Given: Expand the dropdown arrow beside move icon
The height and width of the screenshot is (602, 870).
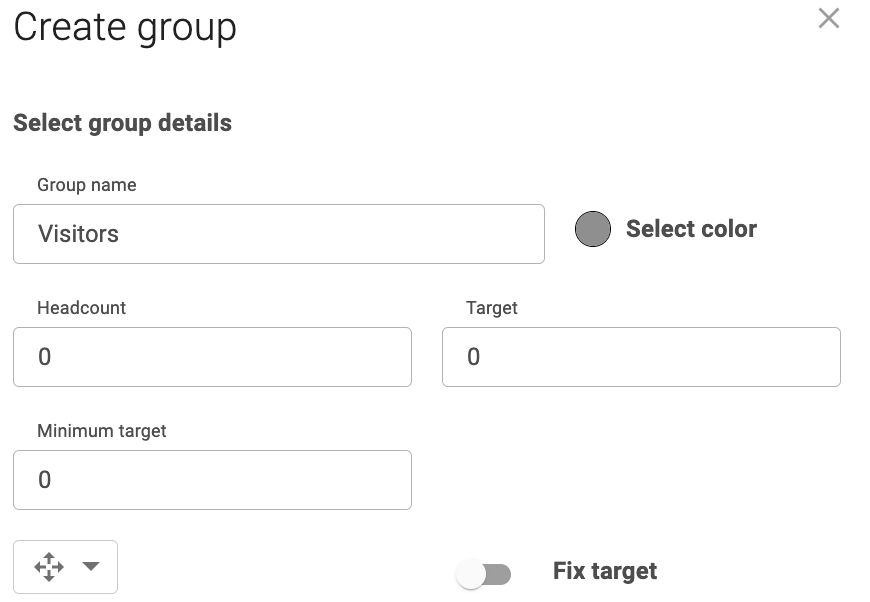Looking at the screenshot, I should (91, 566).
